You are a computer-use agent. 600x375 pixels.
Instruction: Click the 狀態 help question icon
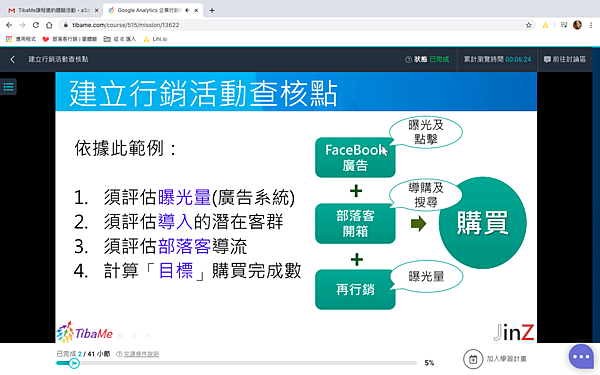408,59
